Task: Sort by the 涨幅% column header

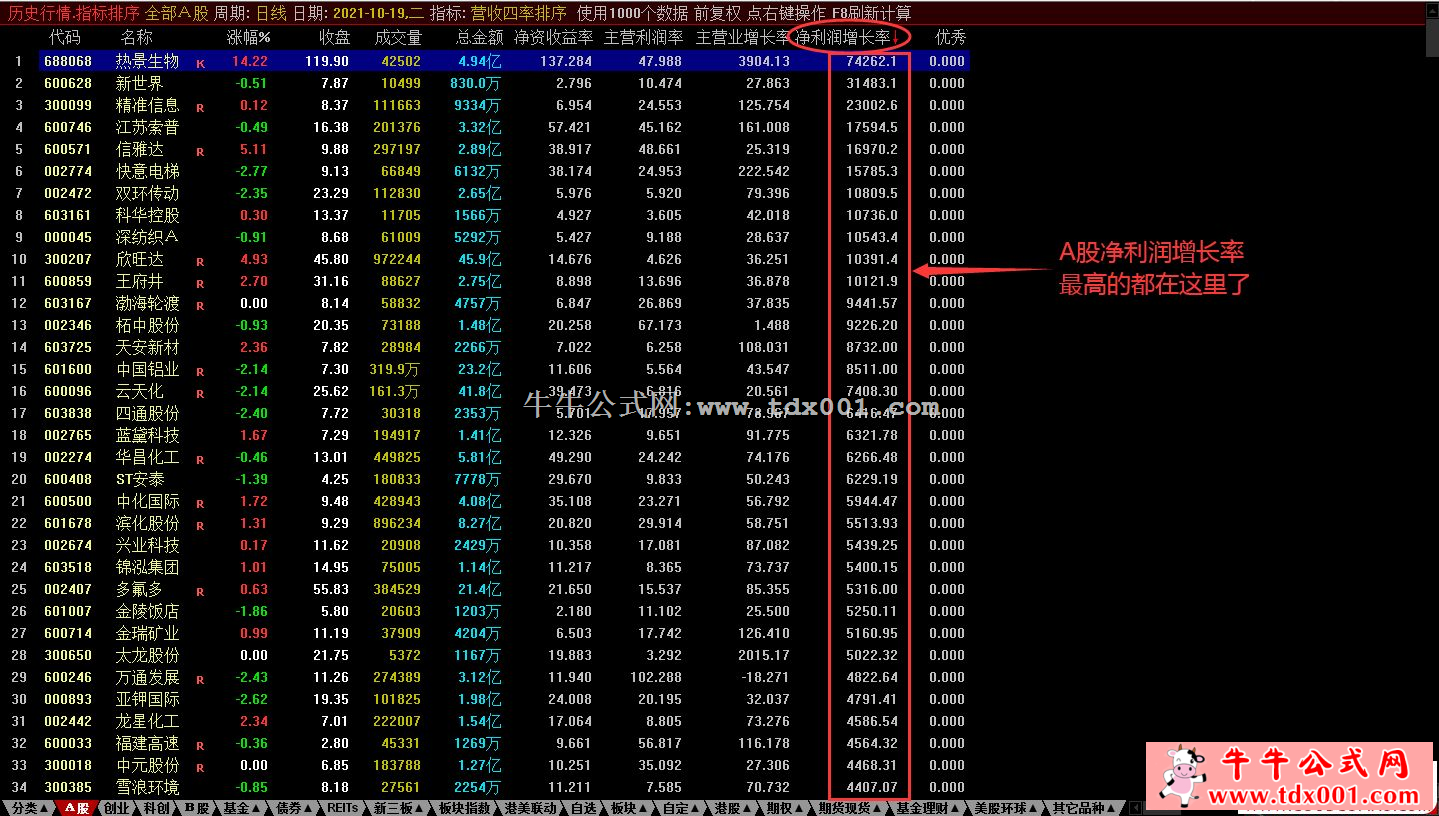Action: tap(249, 38)
